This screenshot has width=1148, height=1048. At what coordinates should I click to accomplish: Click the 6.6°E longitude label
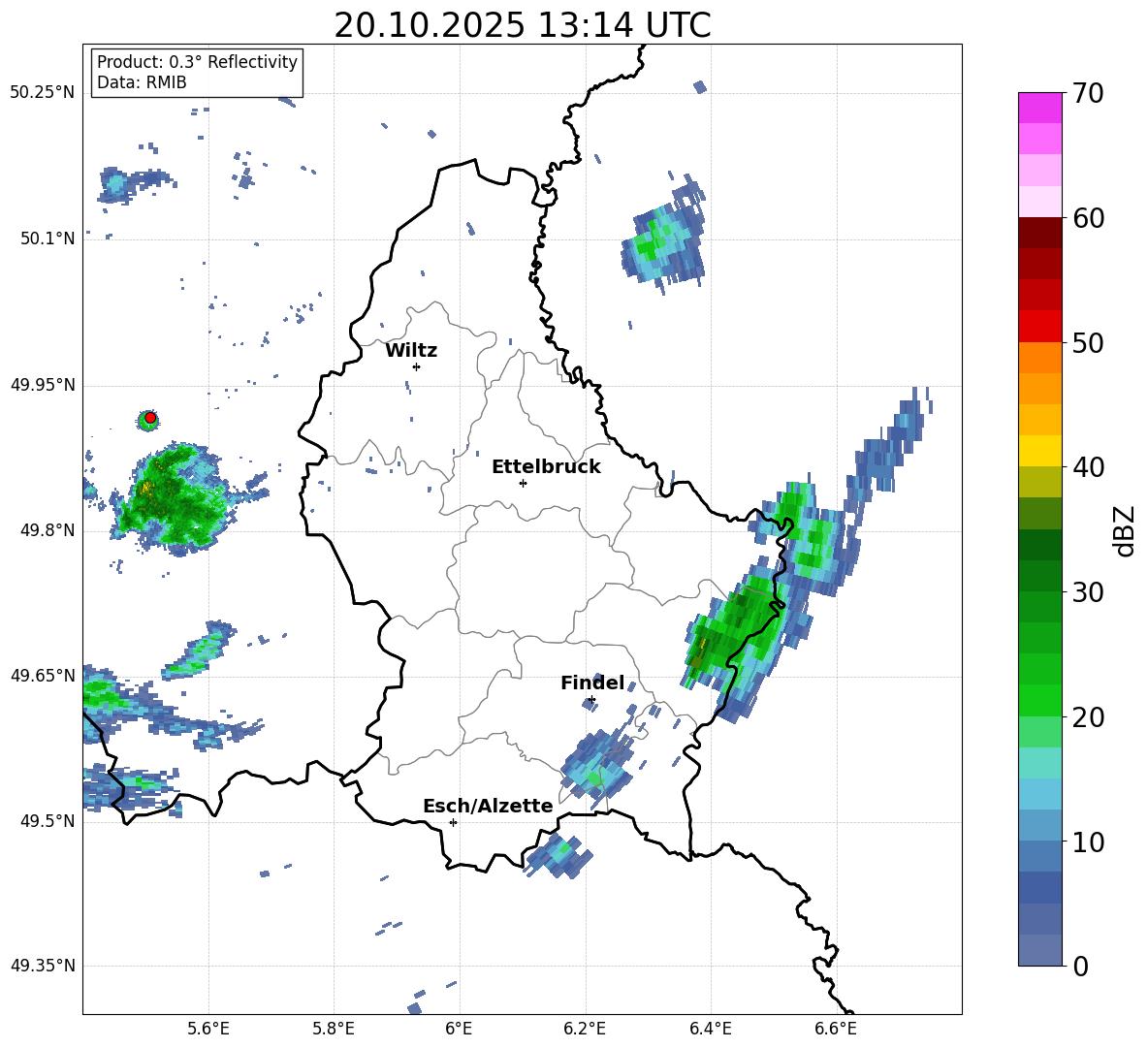coord(836,1029)
